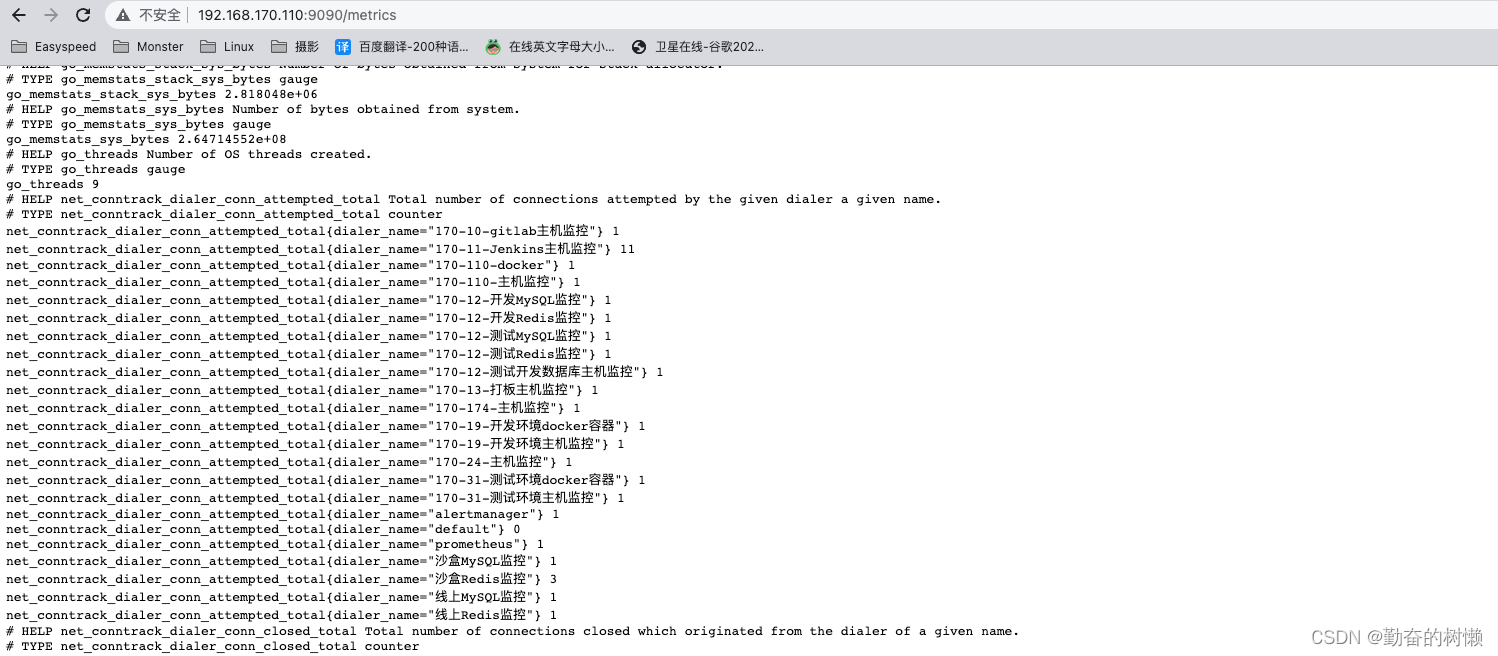
Task: Click the 线上MySQL监控 metric line
Action: tap(281, 597)
